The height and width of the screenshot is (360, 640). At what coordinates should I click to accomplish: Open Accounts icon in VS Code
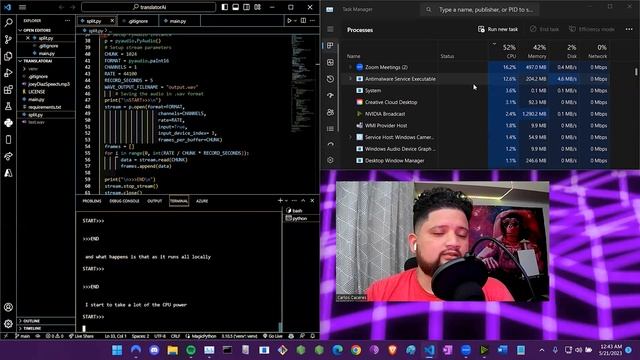click(x=8, y=307)
